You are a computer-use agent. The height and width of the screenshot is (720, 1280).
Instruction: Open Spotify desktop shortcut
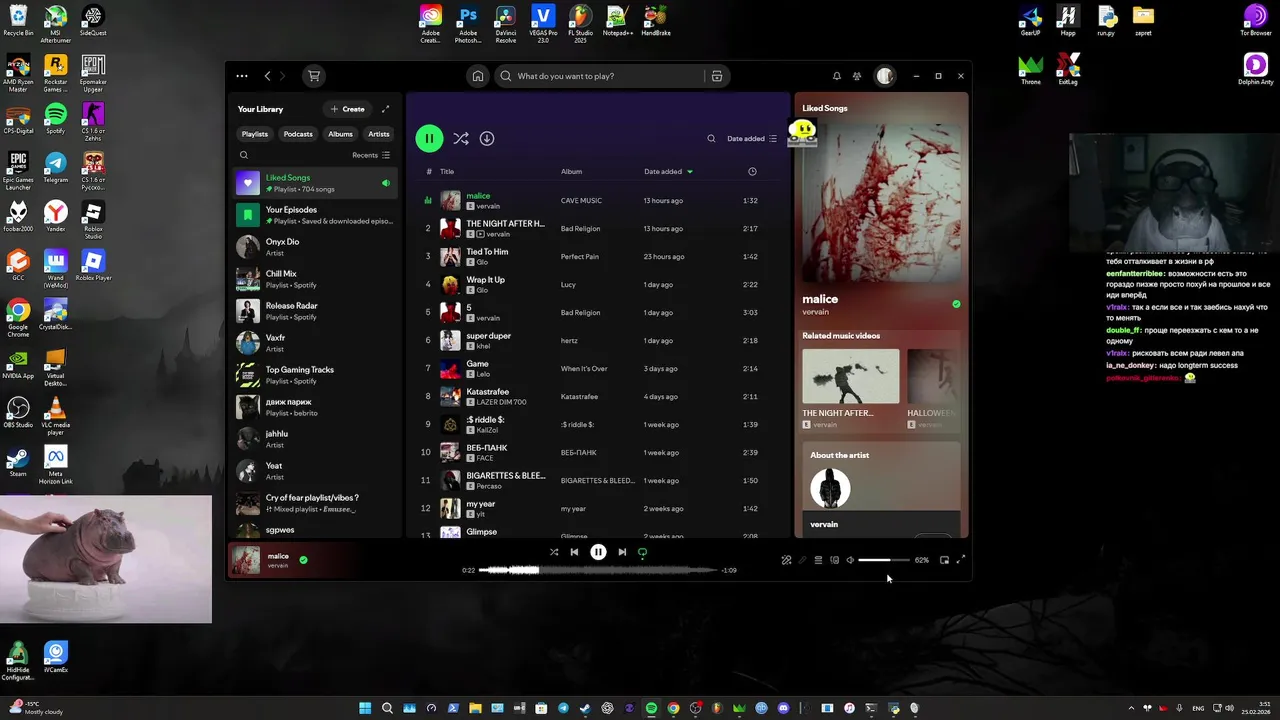[x=55, y=118]
